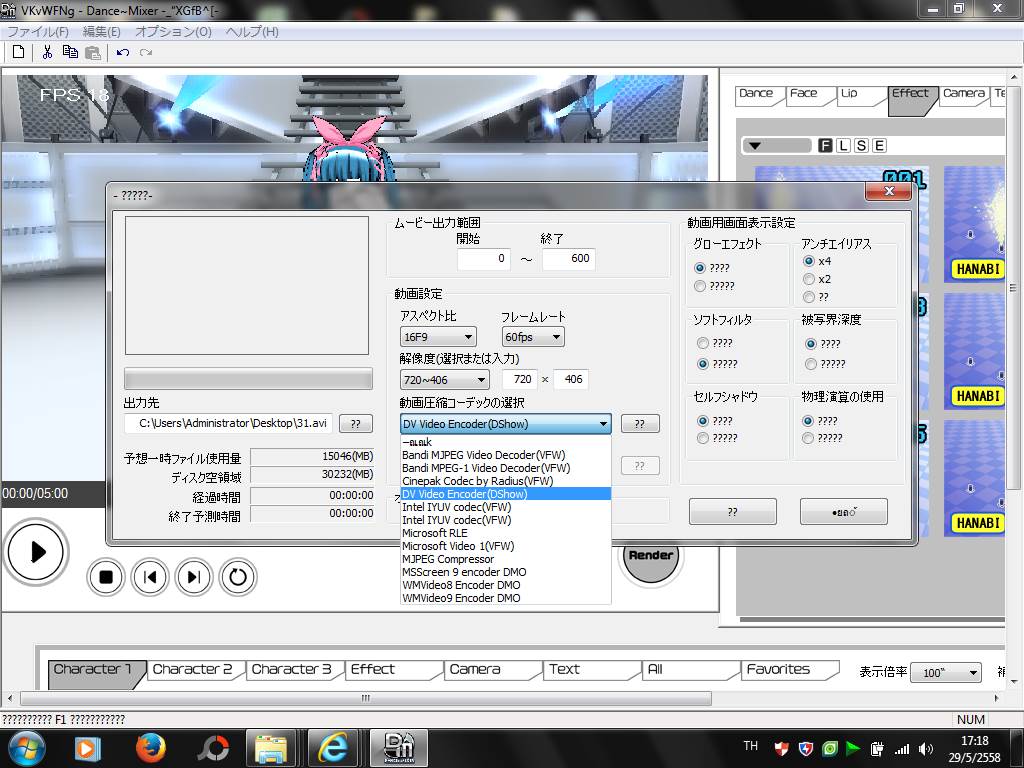Screen dimensions: 1024x768
Task: Click the L filter icon in Effect panel
Action: point(843,146)
